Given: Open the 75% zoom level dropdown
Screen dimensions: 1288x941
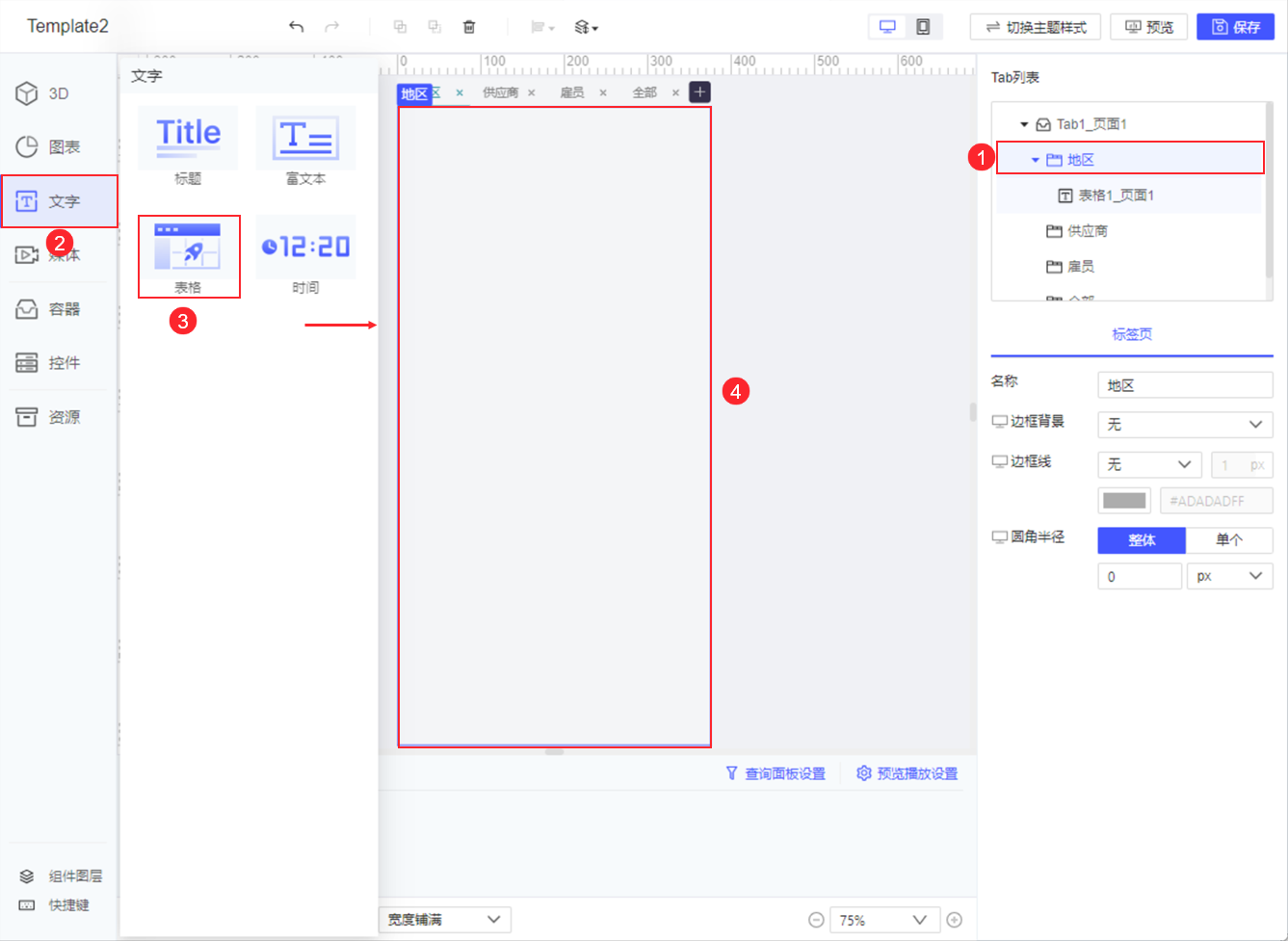Looking at the screenshot, I should click(x=884, y=920).
